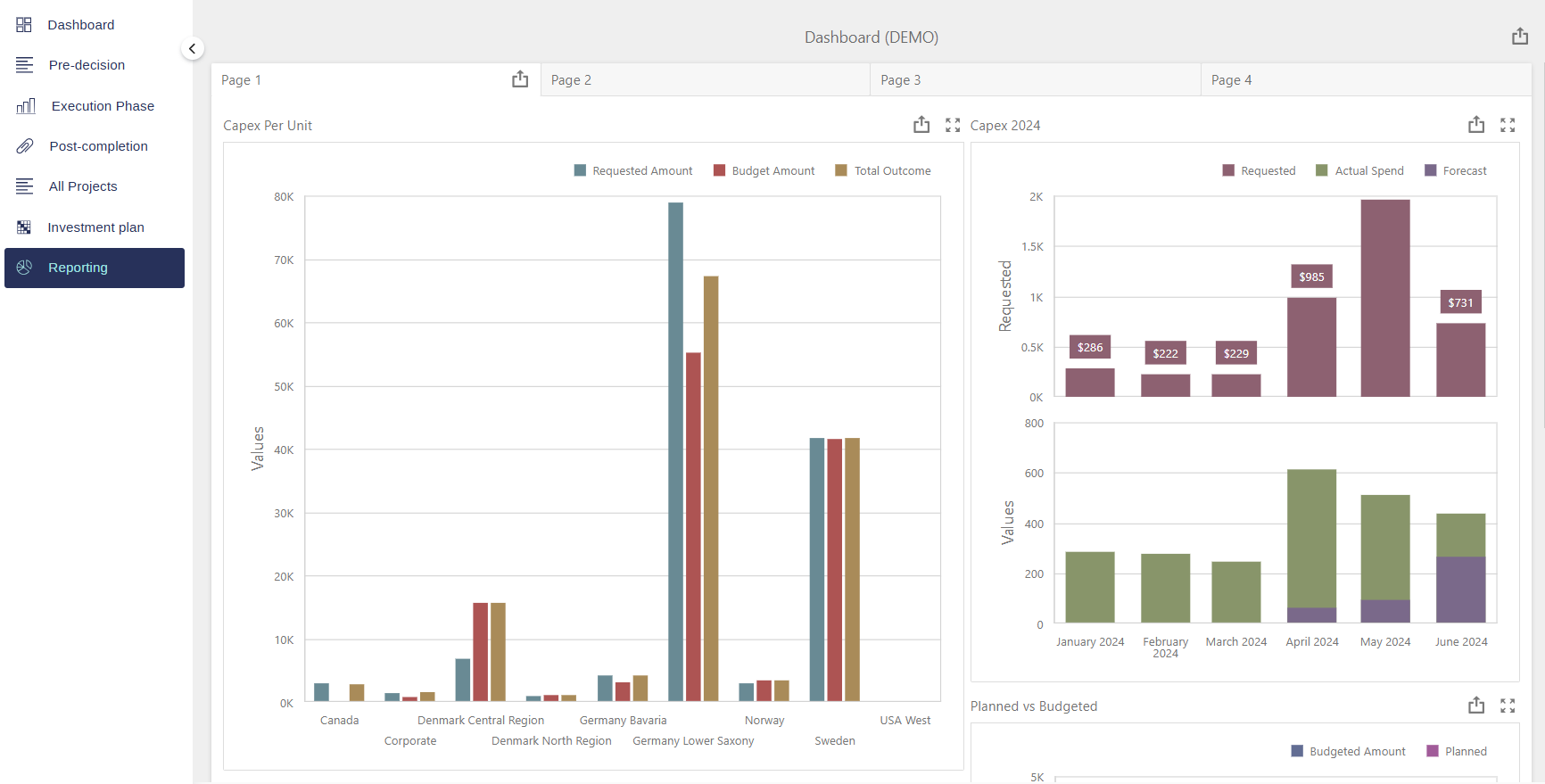This screenshot has height=784, width=1545.
Task: Click the $222 data label for February
Action: (x=1165, y=353)
